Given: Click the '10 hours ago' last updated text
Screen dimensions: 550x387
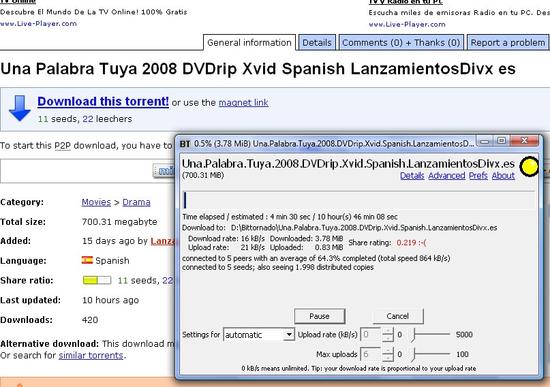Looking at the screenshot, I should click(110, 300).
